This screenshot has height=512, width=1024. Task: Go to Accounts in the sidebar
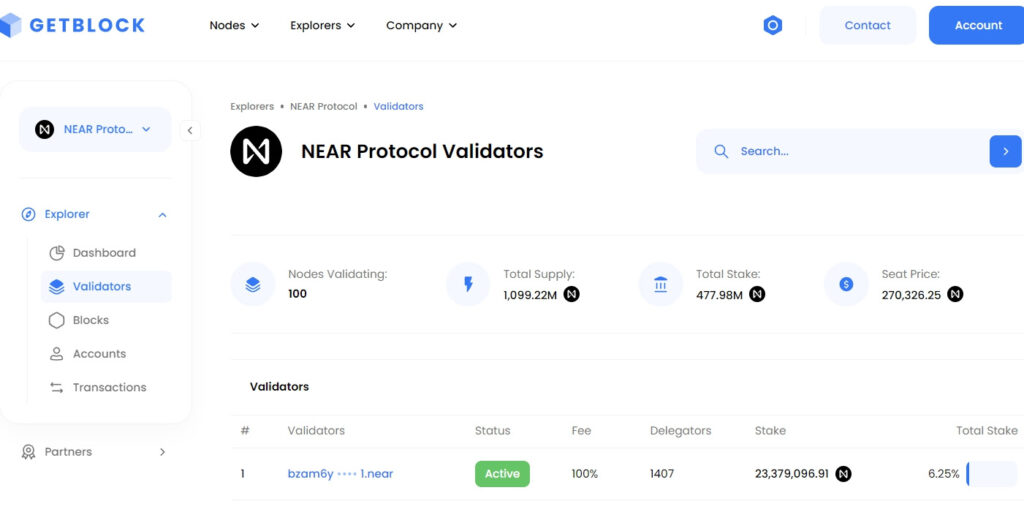[99, 354]
